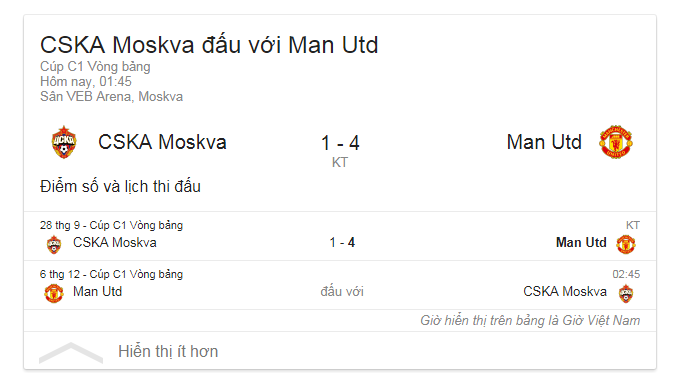Click the "Cúp C1 Vòng bảng" subtitle under title
This screenshot has height=387, width=685.
tap(95, 67)
